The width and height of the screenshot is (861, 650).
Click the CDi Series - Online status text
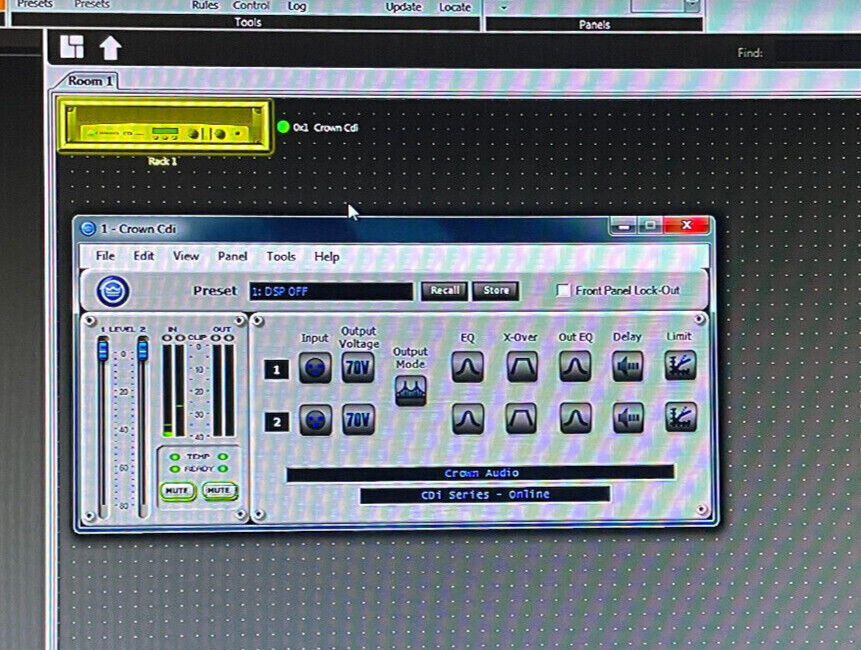pos(485,495)
